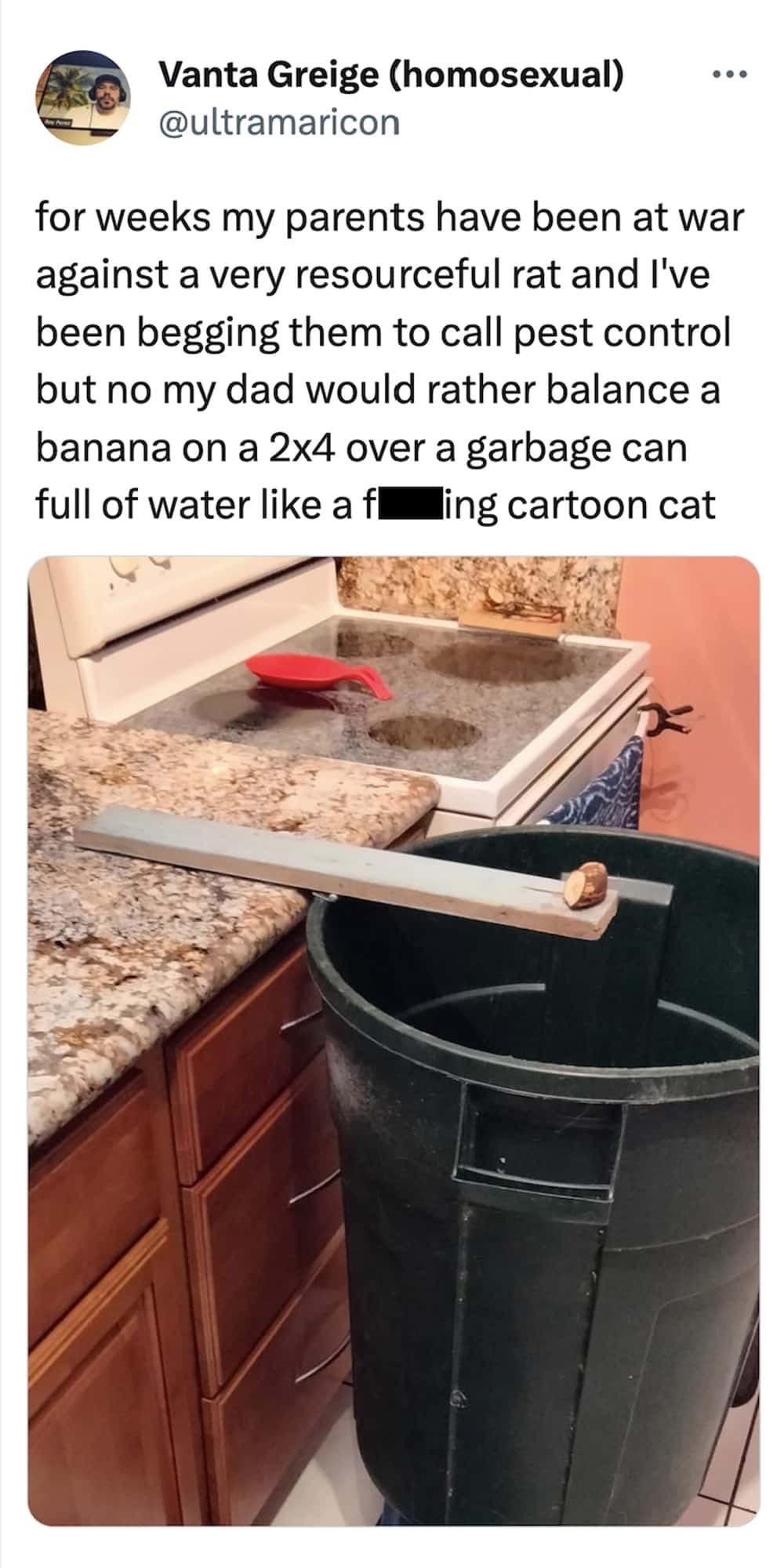The image size is (784, 1568).
Task: Open the Vanta Greige display name link
Action: point(392,75)
